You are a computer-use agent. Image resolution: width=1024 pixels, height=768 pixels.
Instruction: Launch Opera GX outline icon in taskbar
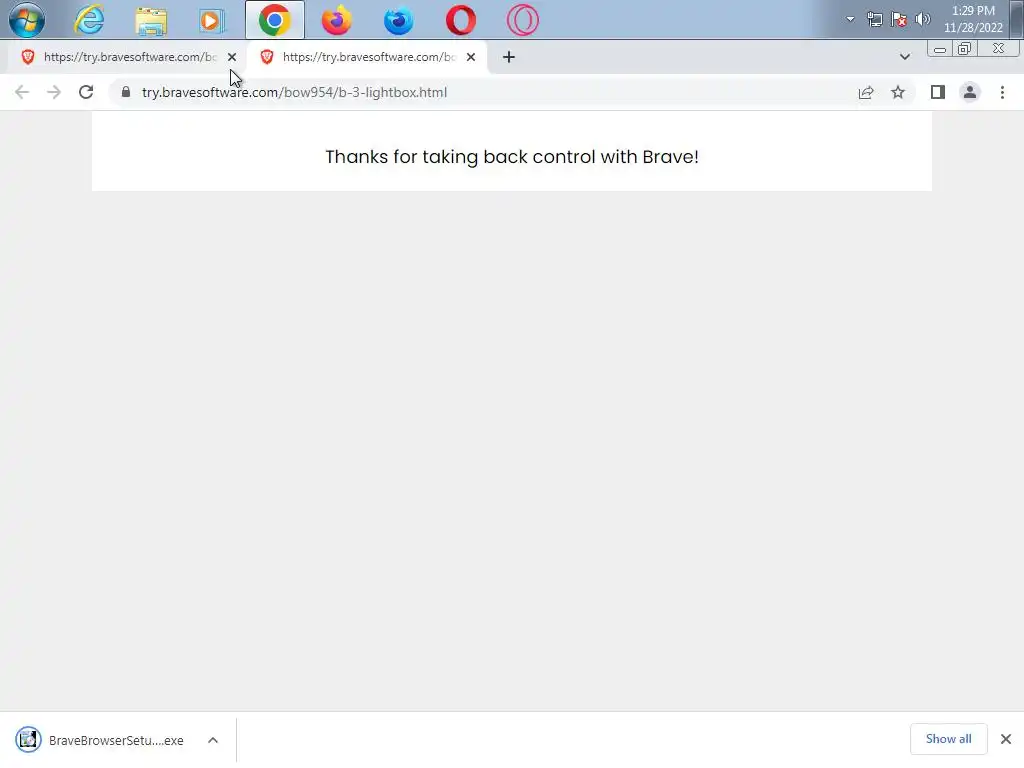(522, 20)
